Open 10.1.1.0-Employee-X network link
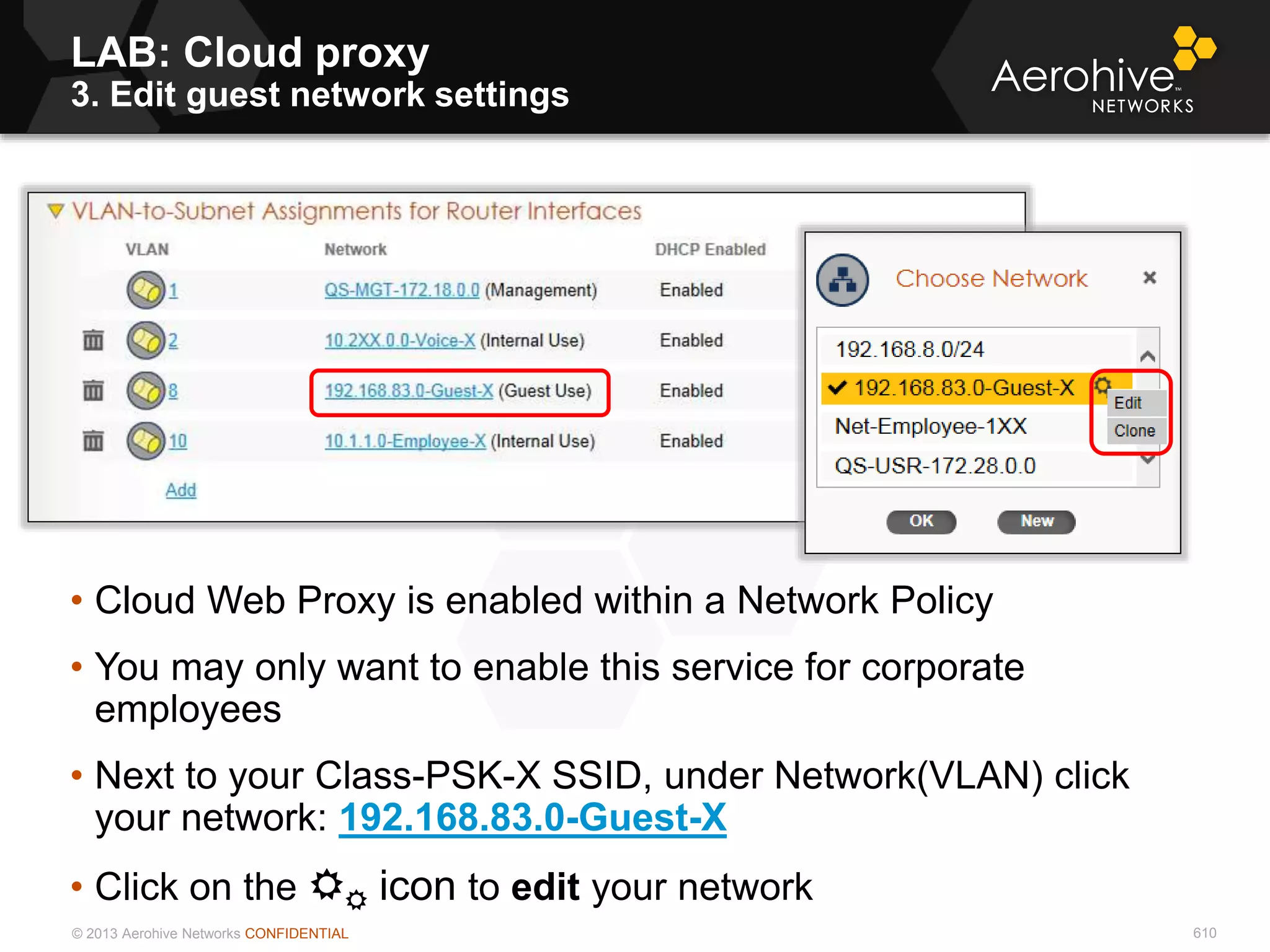The height and width of the screenshot is (952, 1270). click(405, 441)
